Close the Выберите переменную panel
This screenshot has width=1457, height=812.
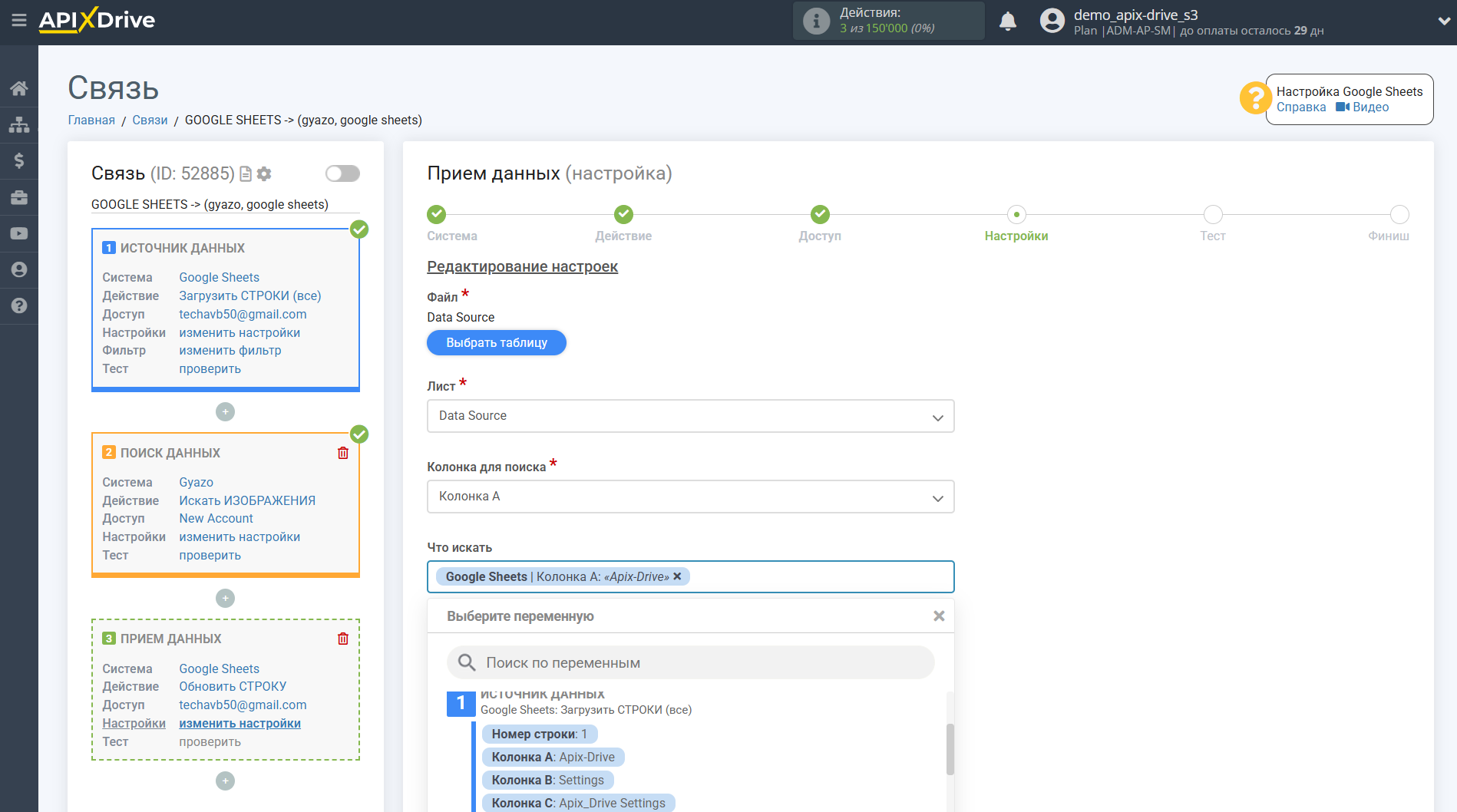tap(938, 616)
